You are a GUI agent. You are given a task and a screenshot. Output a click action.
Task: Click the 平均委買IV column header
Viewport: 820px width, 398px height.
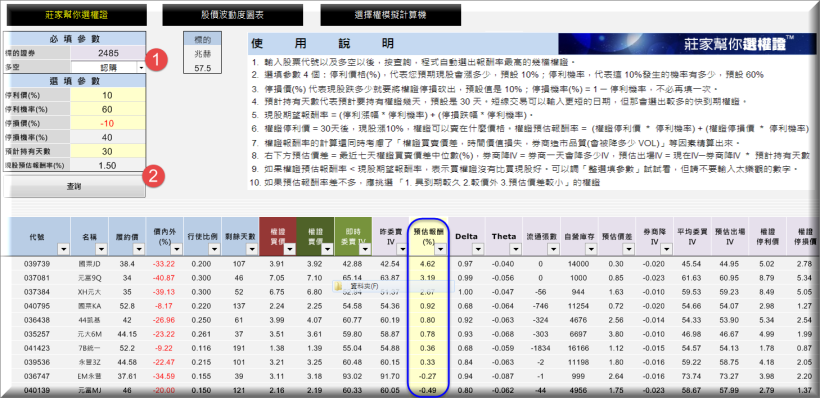[692, 236]
